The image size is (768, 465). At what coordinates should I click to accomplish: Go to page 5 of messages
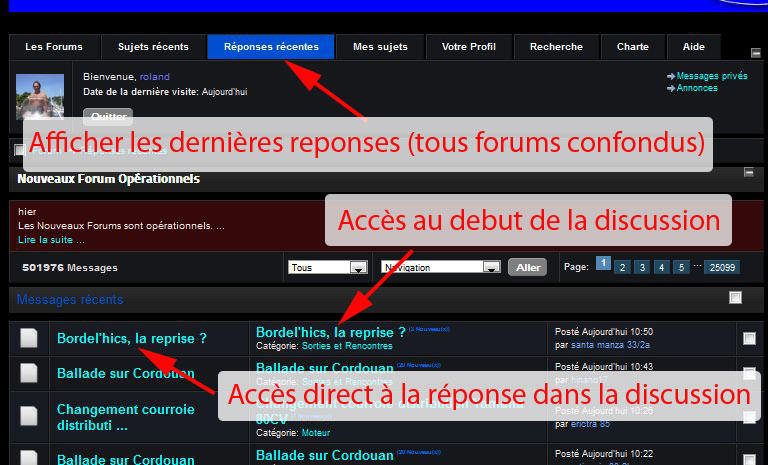(681, 267)
